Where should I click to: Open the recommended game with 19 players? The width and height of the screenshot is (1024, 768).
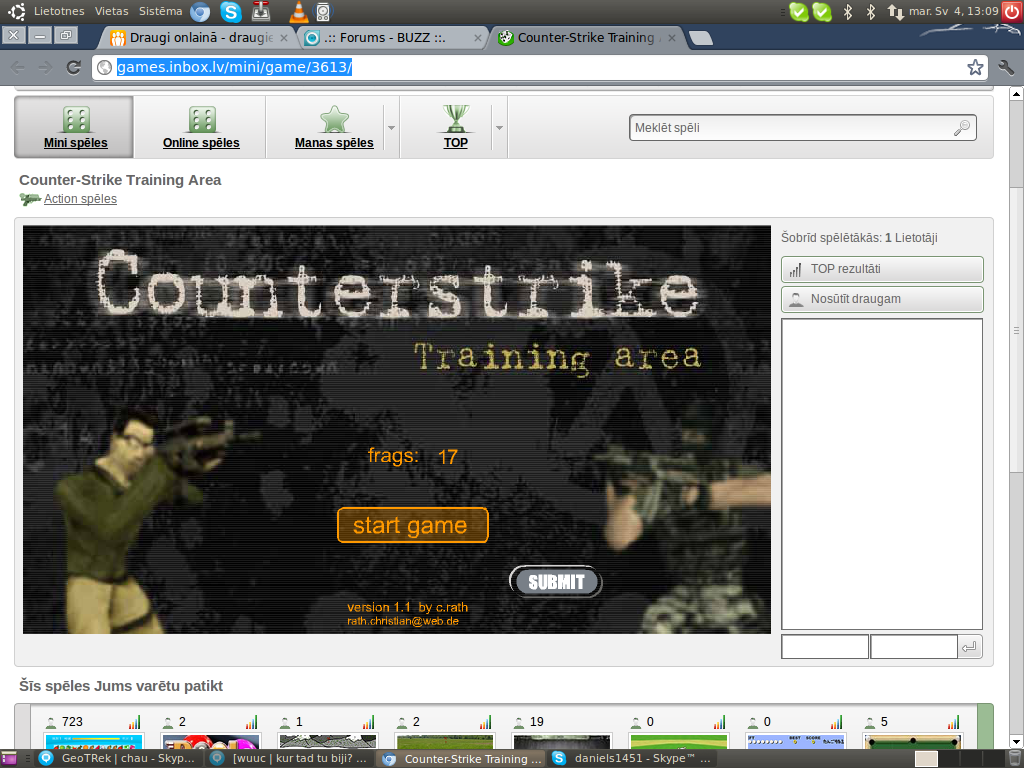562,741
